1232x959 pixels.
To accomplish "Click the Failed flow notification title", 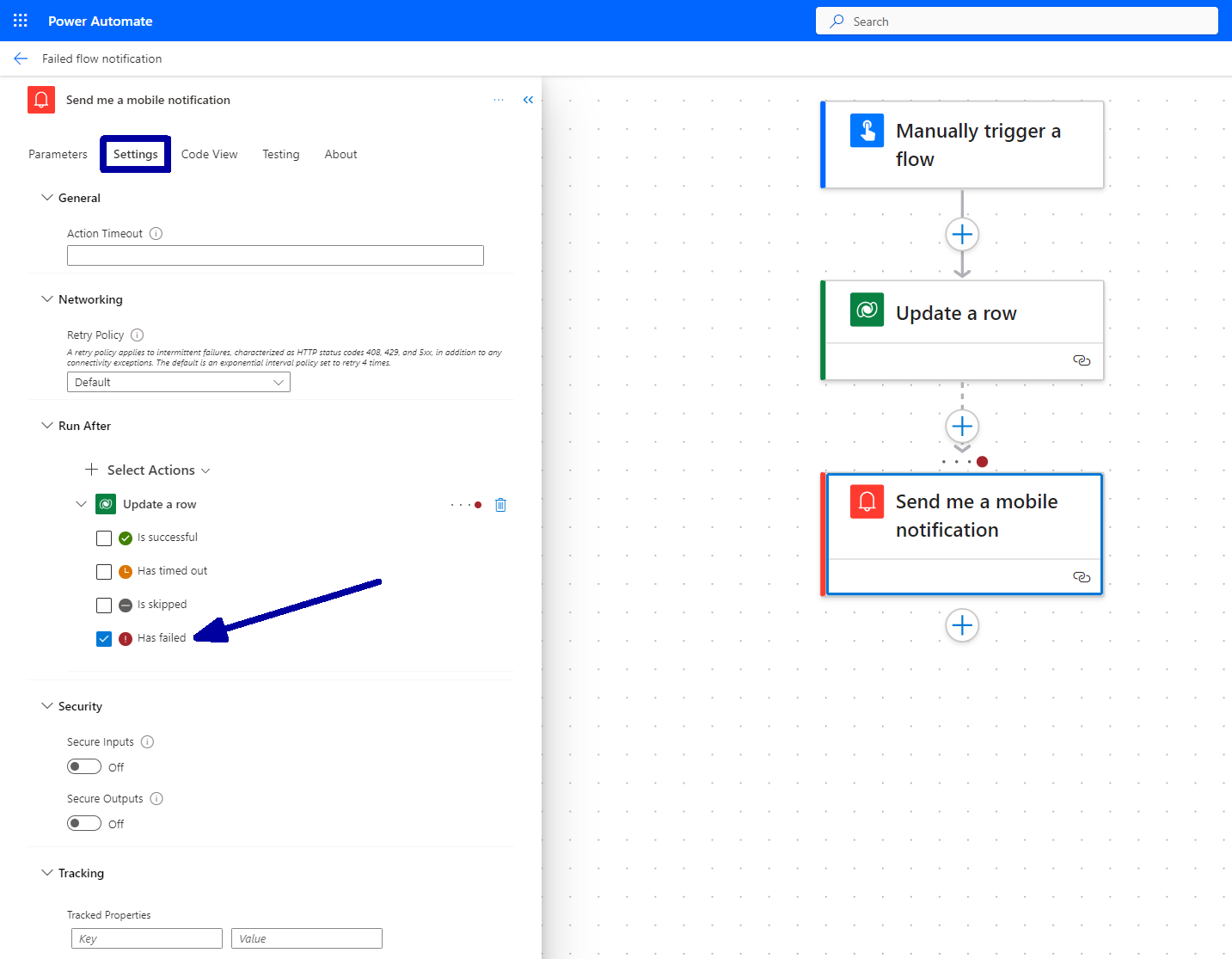I will (x=102, y=58).
